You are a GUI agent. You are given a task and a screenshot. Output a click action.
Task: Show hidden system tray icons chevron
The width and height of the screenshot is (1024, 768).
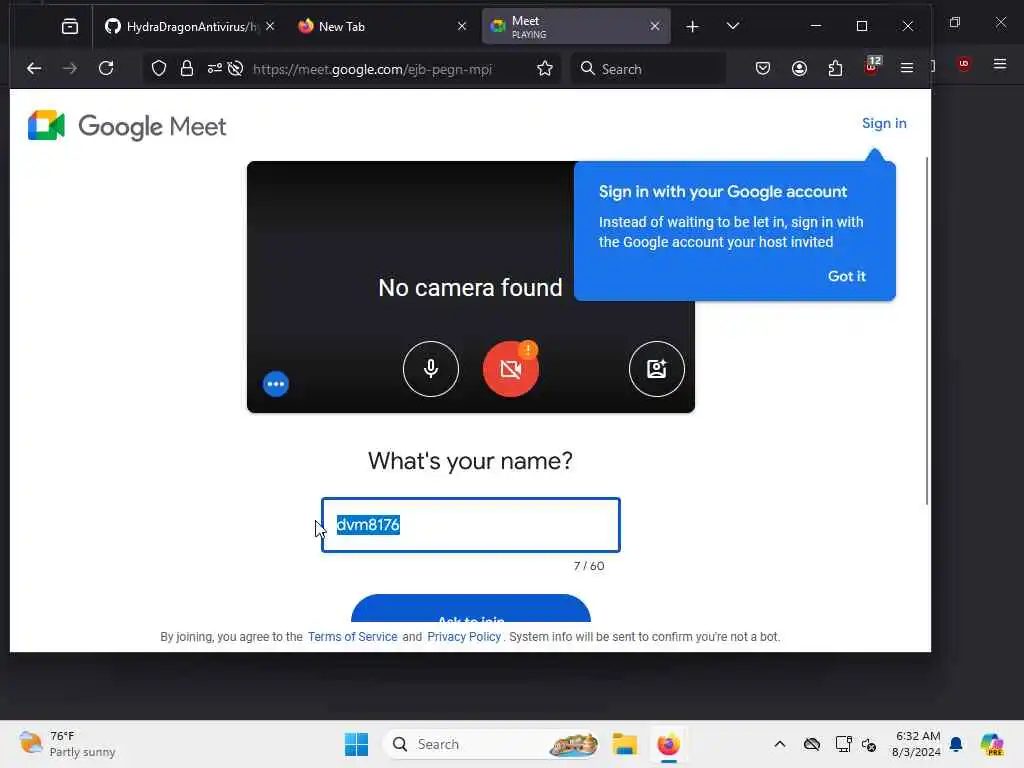(780, 744)
